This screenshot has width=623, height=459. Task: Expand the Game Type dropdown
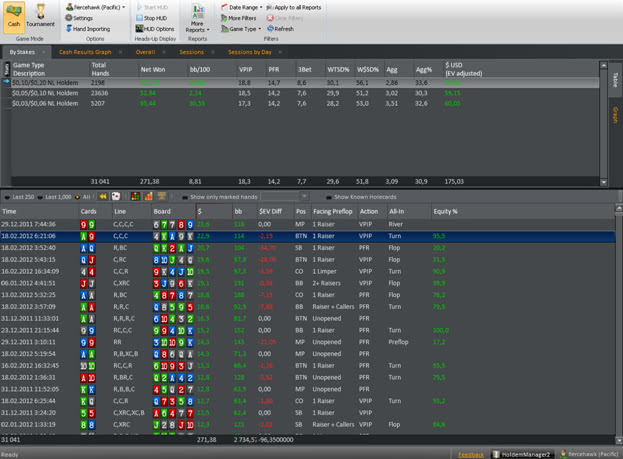[241, 29]
